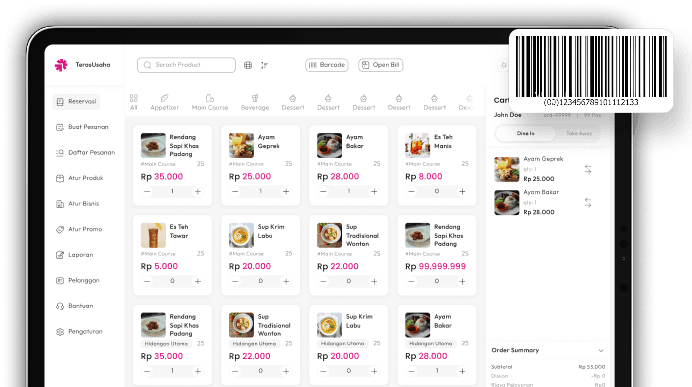
Task: Click Ayam Geprek thumbnail in cart
Action: pos(507,169)
